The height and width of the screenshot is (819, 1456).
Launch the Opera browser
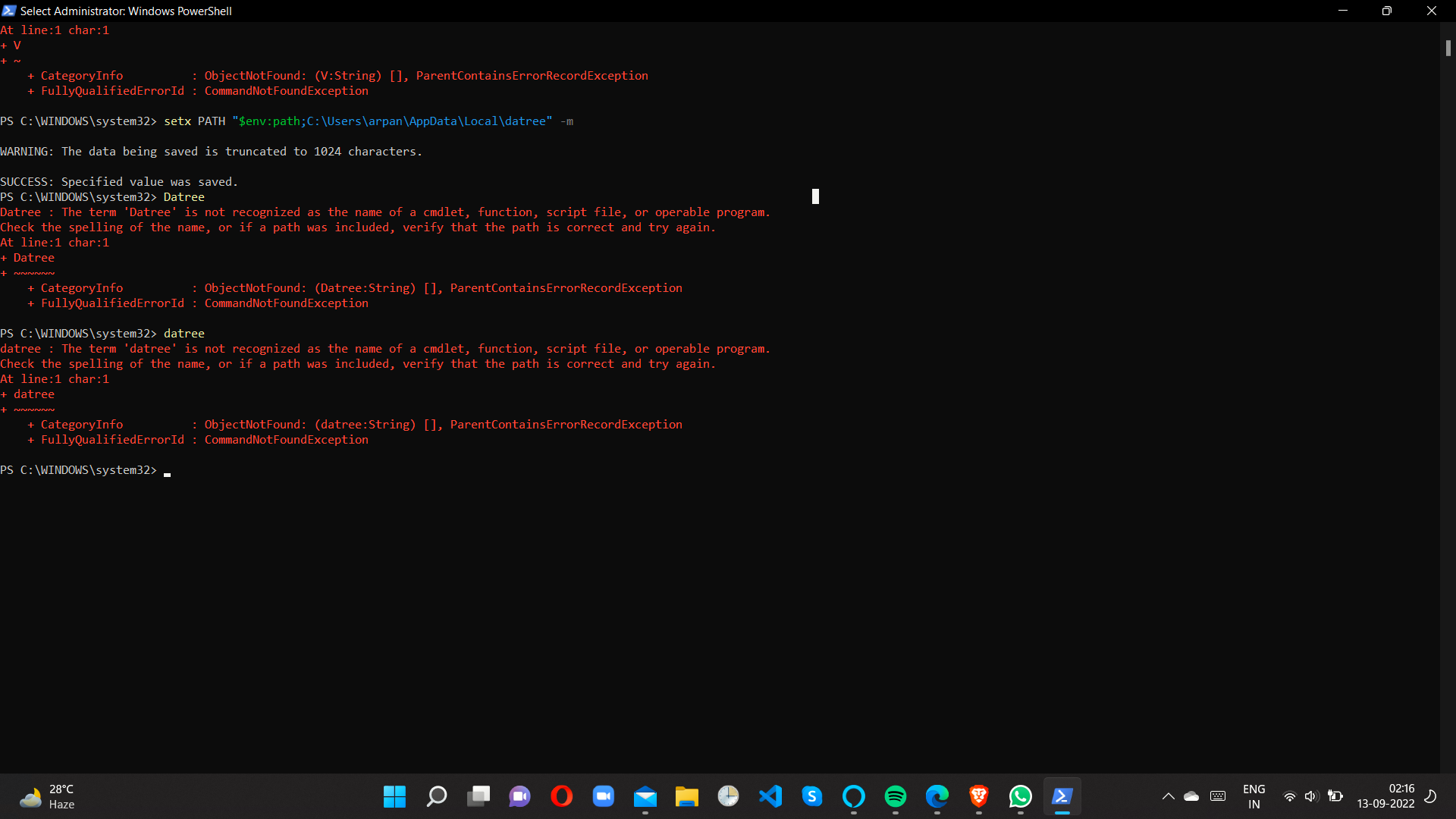pyautogui.click(x=561, y=796)
